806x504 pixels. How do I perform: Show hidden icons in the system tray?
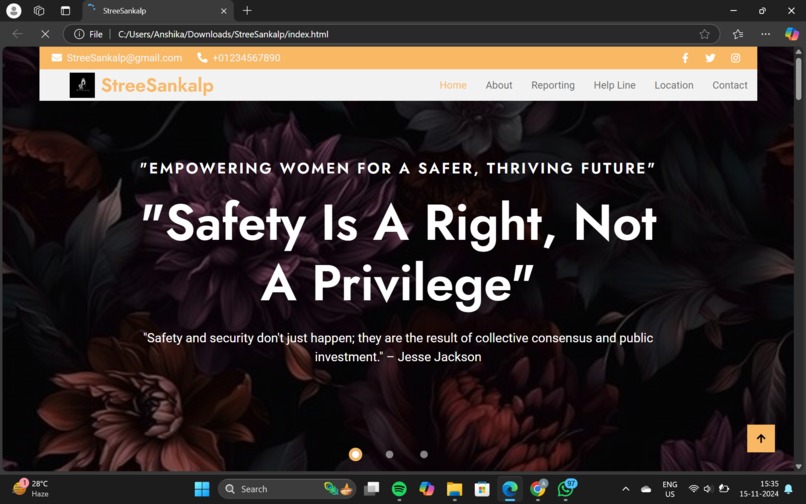coord(626,489)
